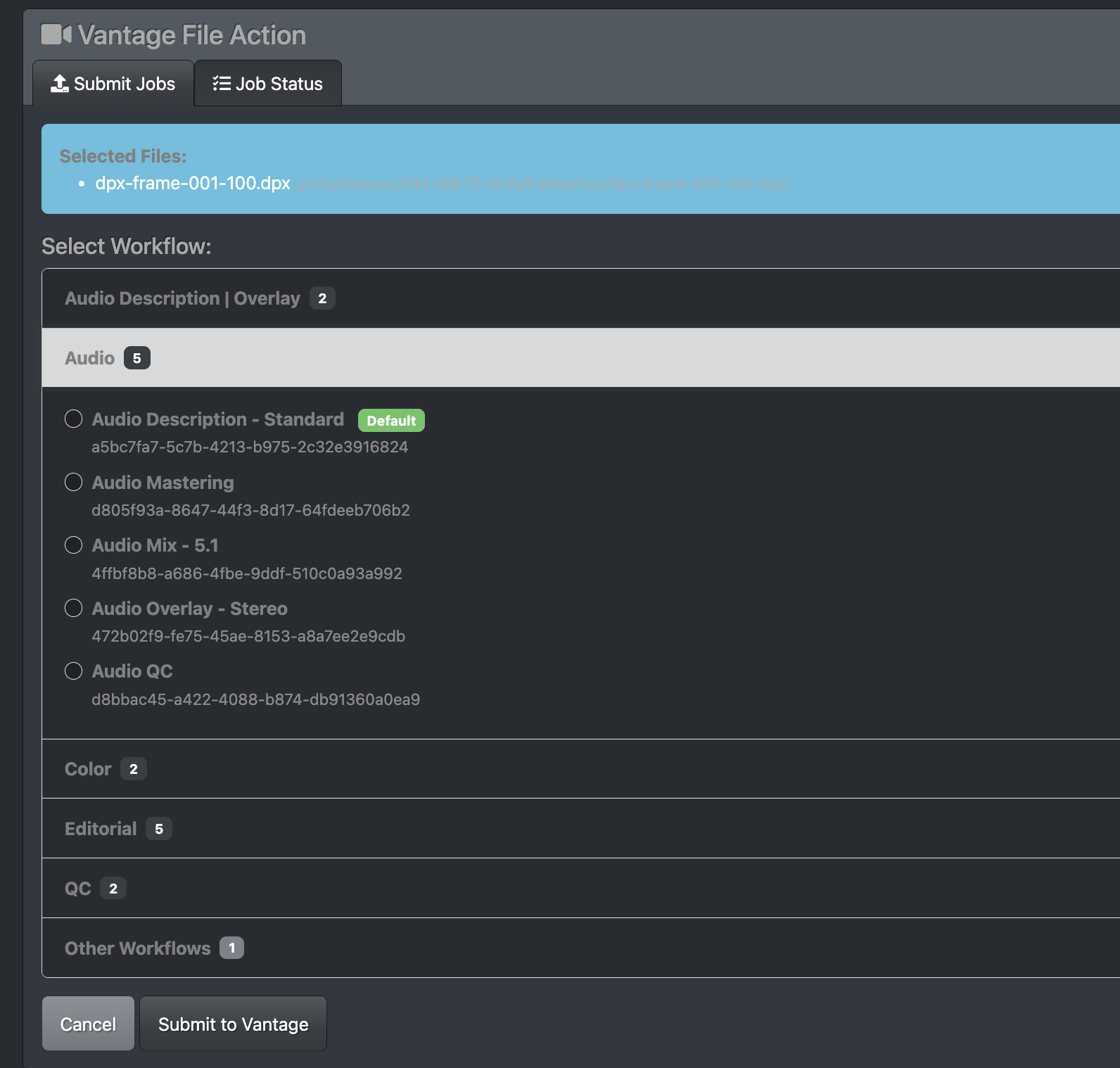Expand the Editorial workflow group
1120x1068 pixels.
tap(581, 829)
